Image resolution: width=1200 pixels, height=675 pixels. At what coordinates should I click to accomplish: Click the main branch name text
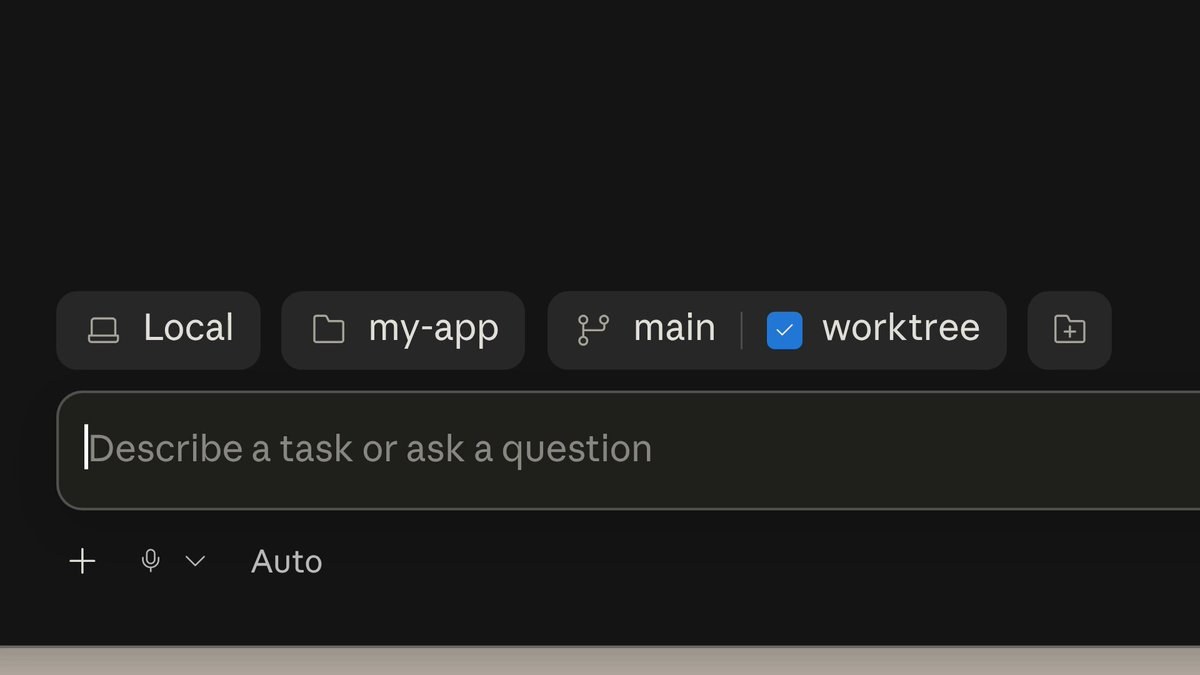674,328
